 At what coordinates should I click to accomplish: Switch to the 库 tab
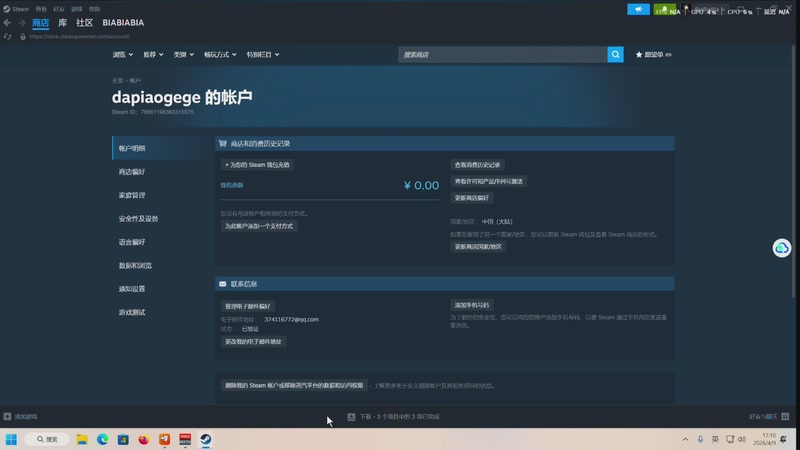(62, 22)
